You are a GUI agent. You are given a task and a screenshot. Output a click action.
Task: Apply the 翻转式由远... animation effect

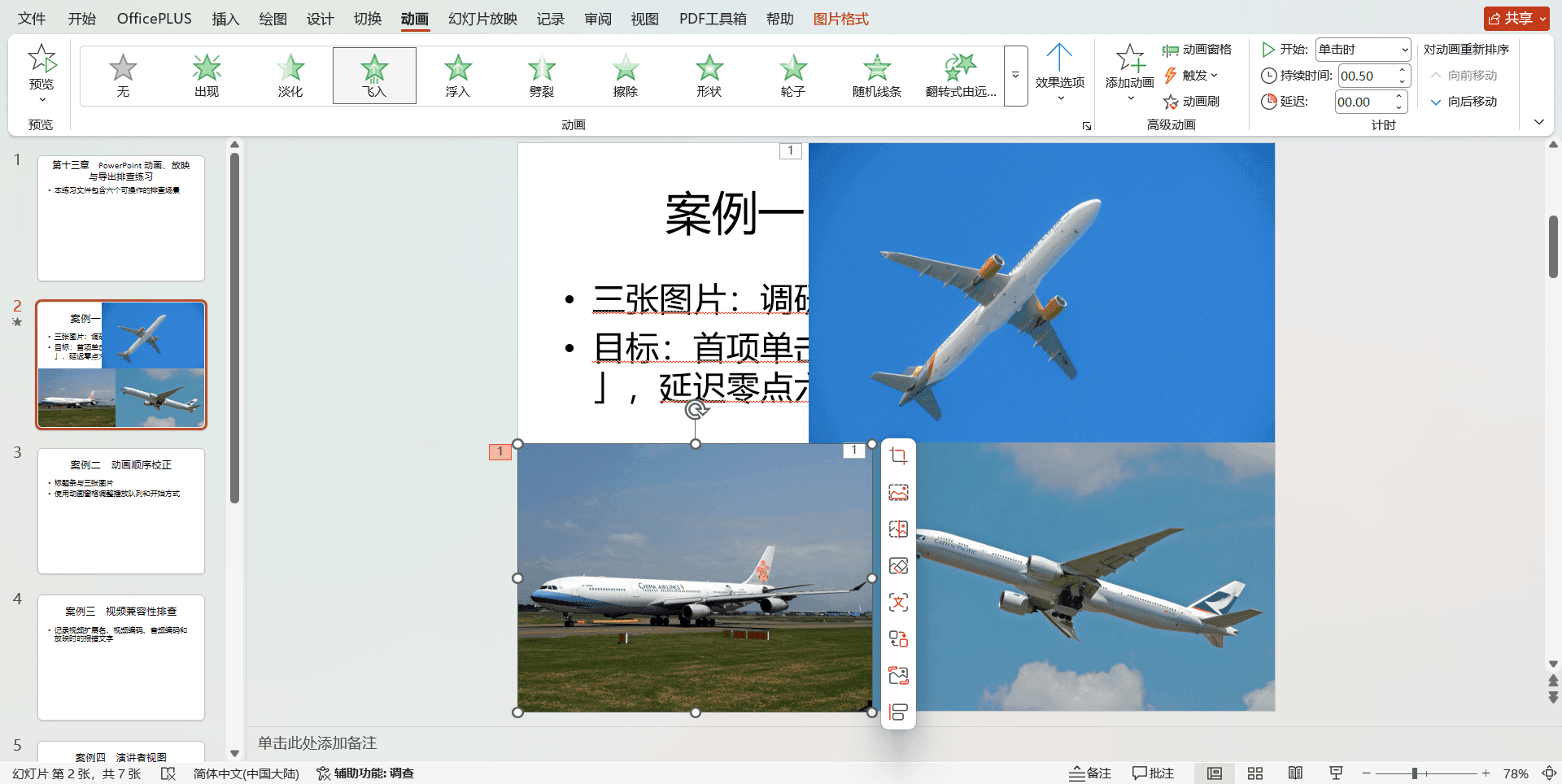click(961, 76)
